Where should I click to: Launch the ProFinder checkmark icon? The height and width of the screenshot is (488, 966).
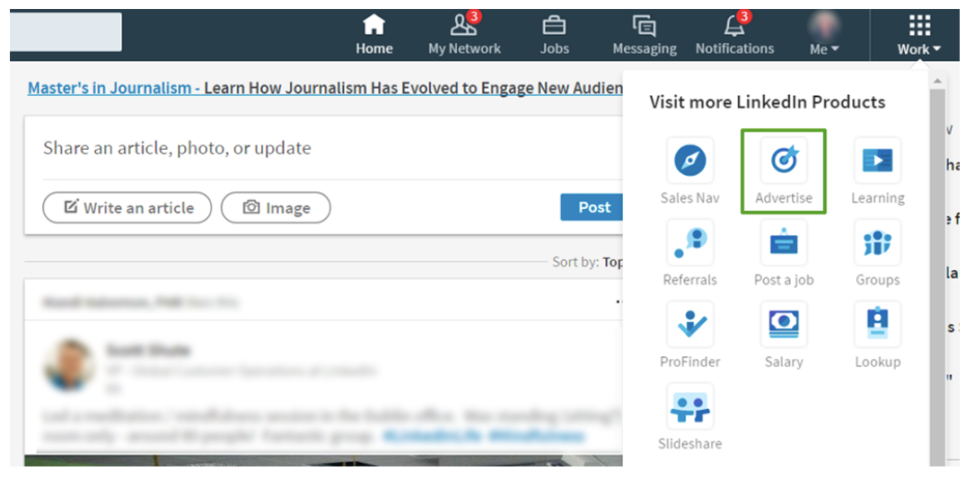(x=690, y=325)
